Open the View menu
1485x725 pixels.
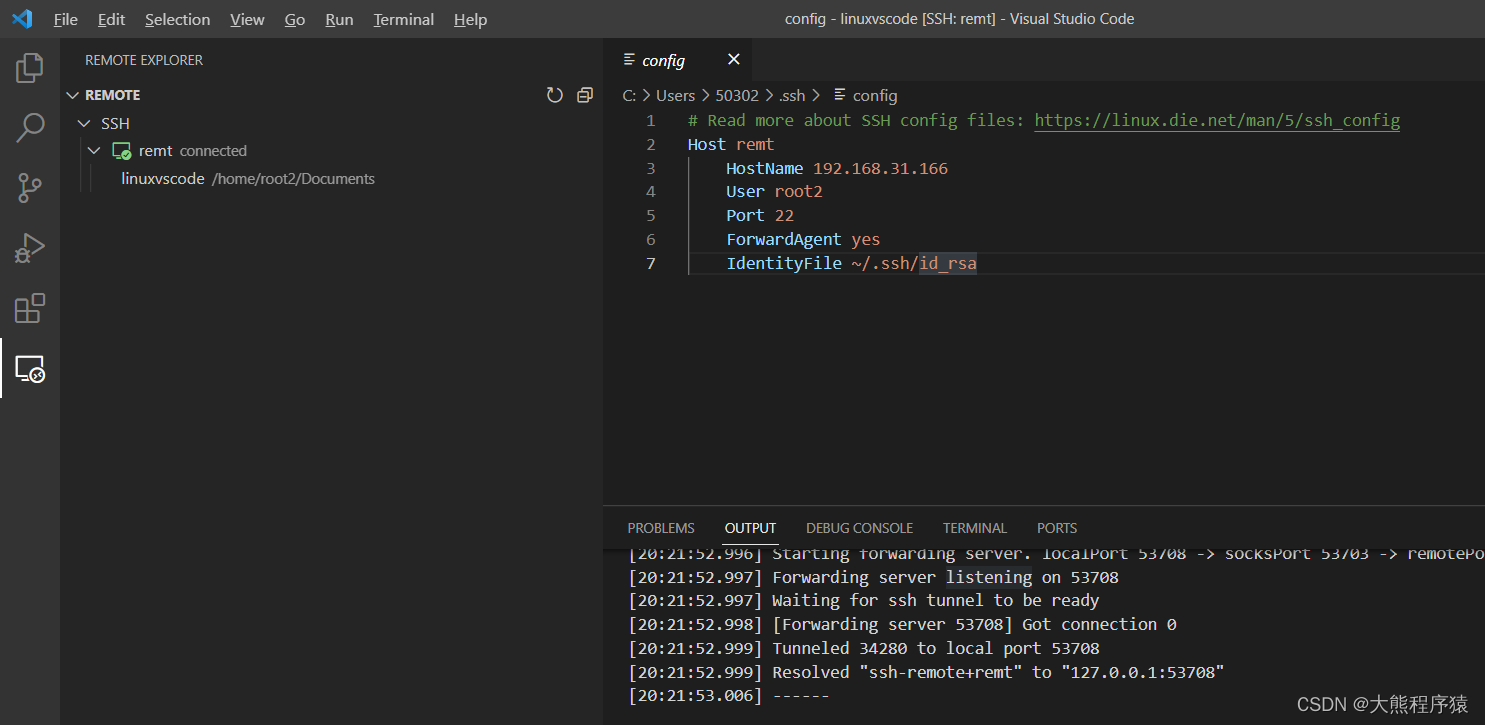point(247,19)
